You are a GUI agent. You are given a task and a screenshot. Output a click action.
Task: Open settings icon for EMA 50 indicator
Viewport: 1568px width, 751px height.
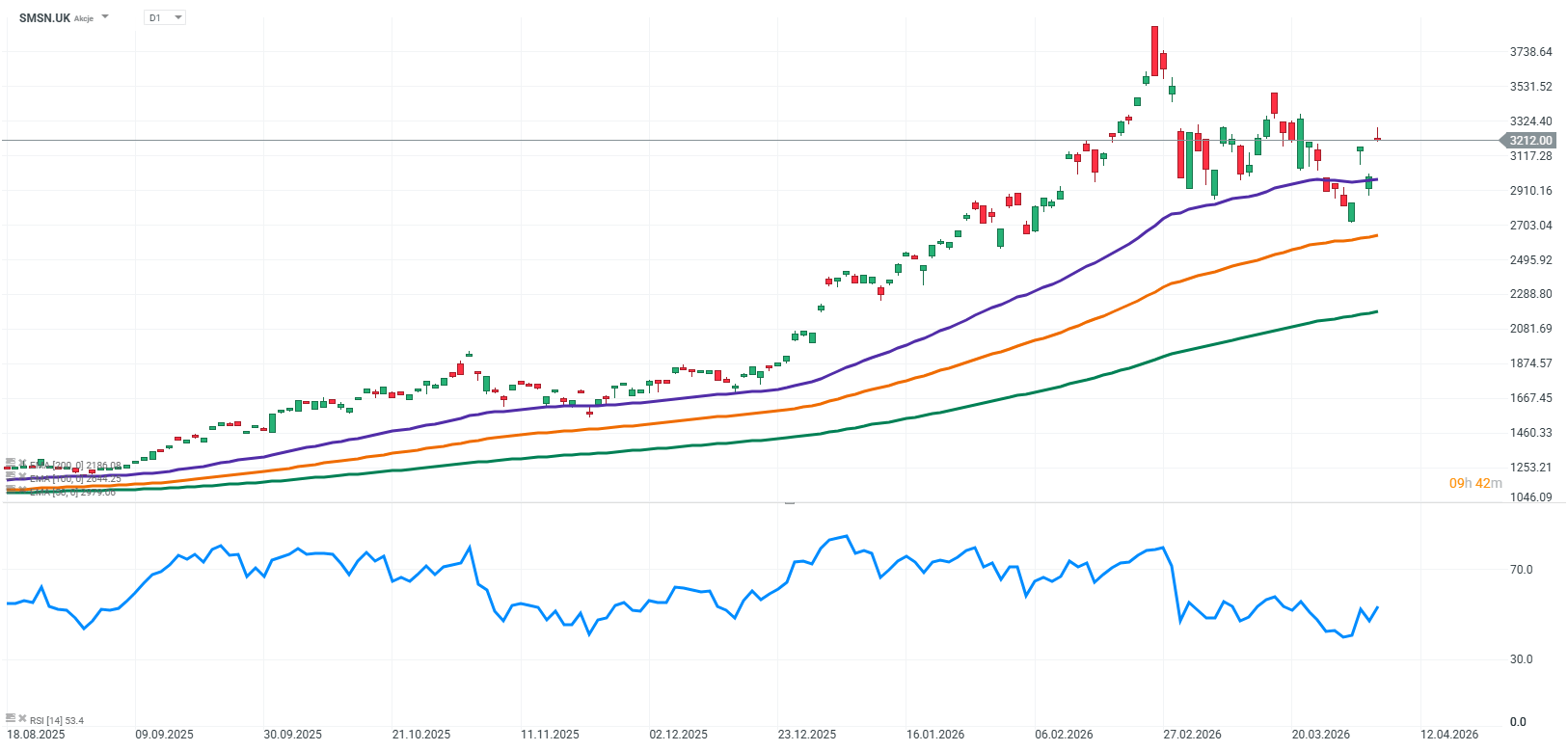(10, 489)
